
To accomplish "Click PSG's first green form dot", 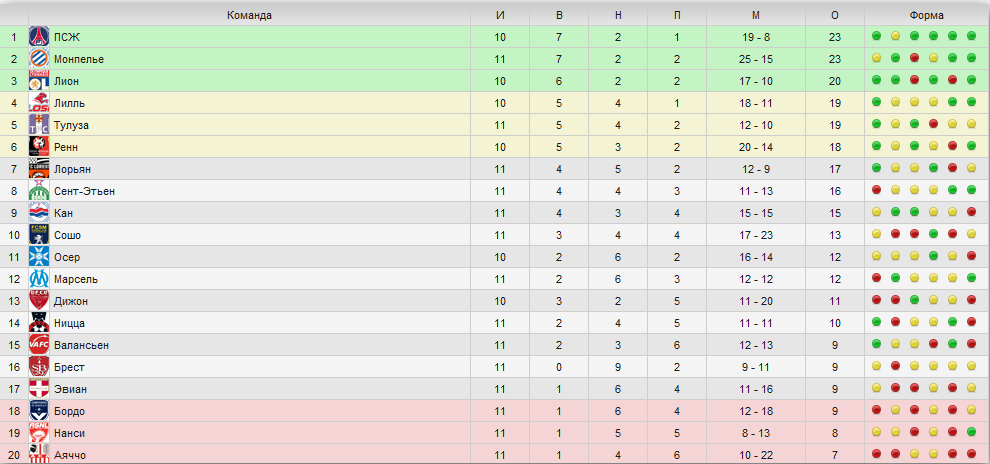I will tap(876, 36).
